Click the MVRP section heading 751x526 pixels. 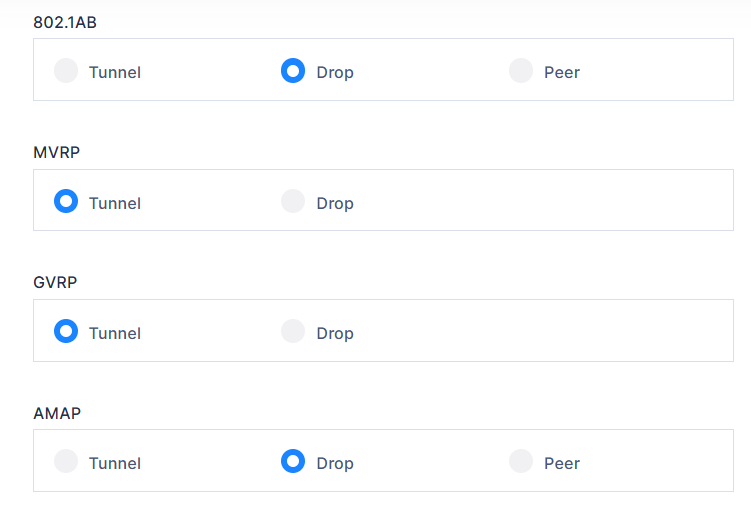[x=56, y=152]
